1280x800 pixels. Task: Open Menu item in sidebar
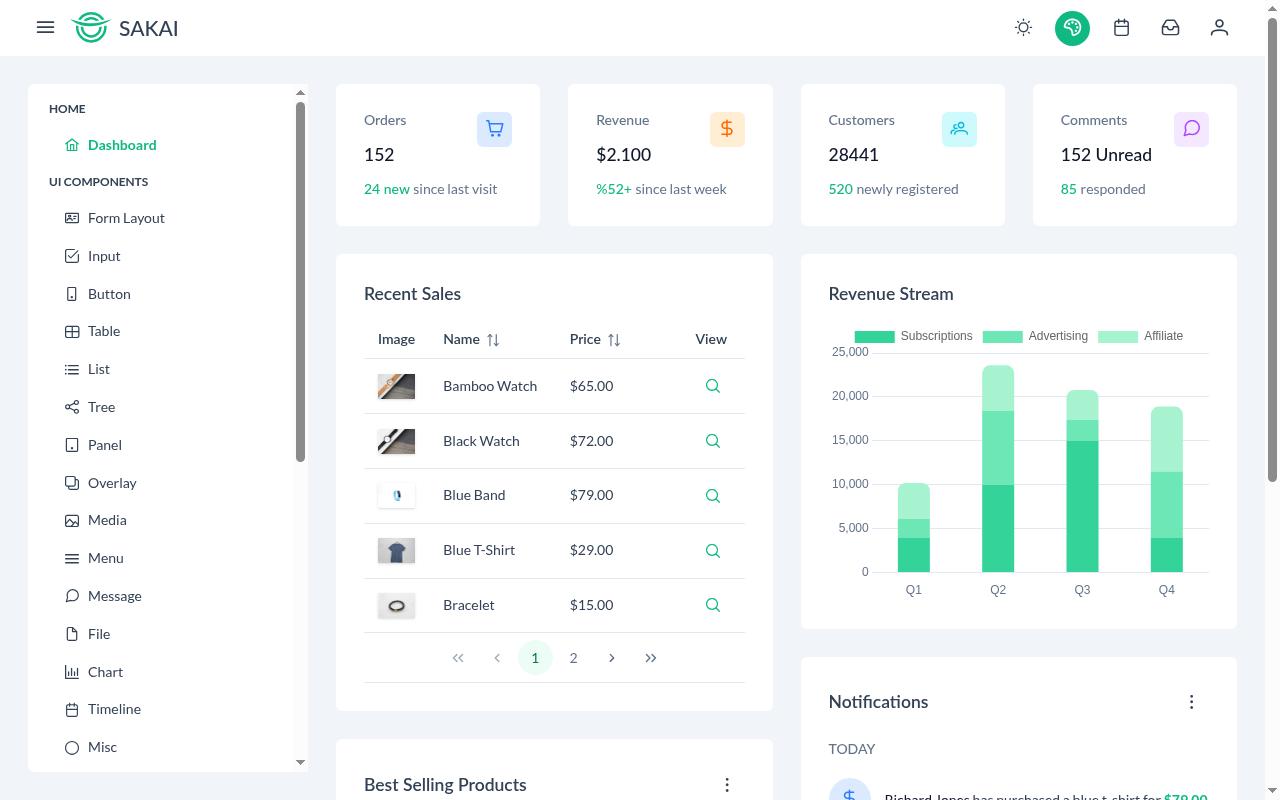click(168, 558)
